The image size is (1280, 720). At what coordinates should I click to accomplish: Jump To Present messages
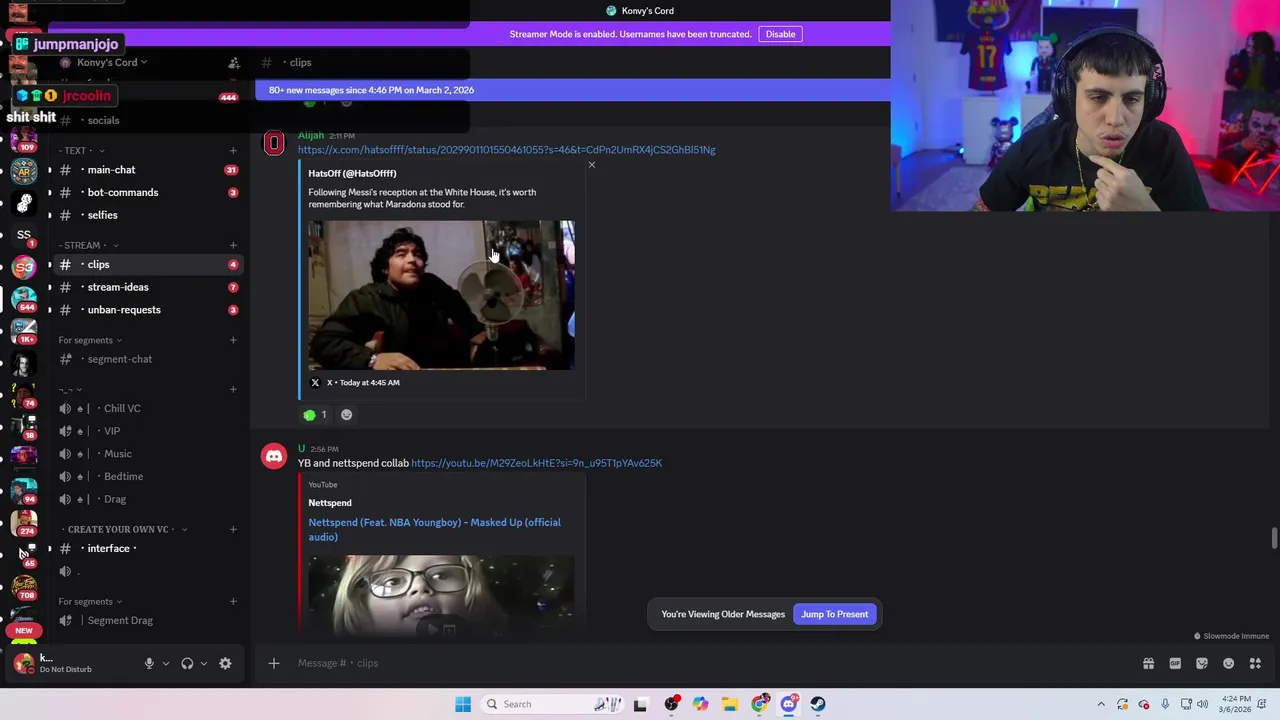point(834,614)
